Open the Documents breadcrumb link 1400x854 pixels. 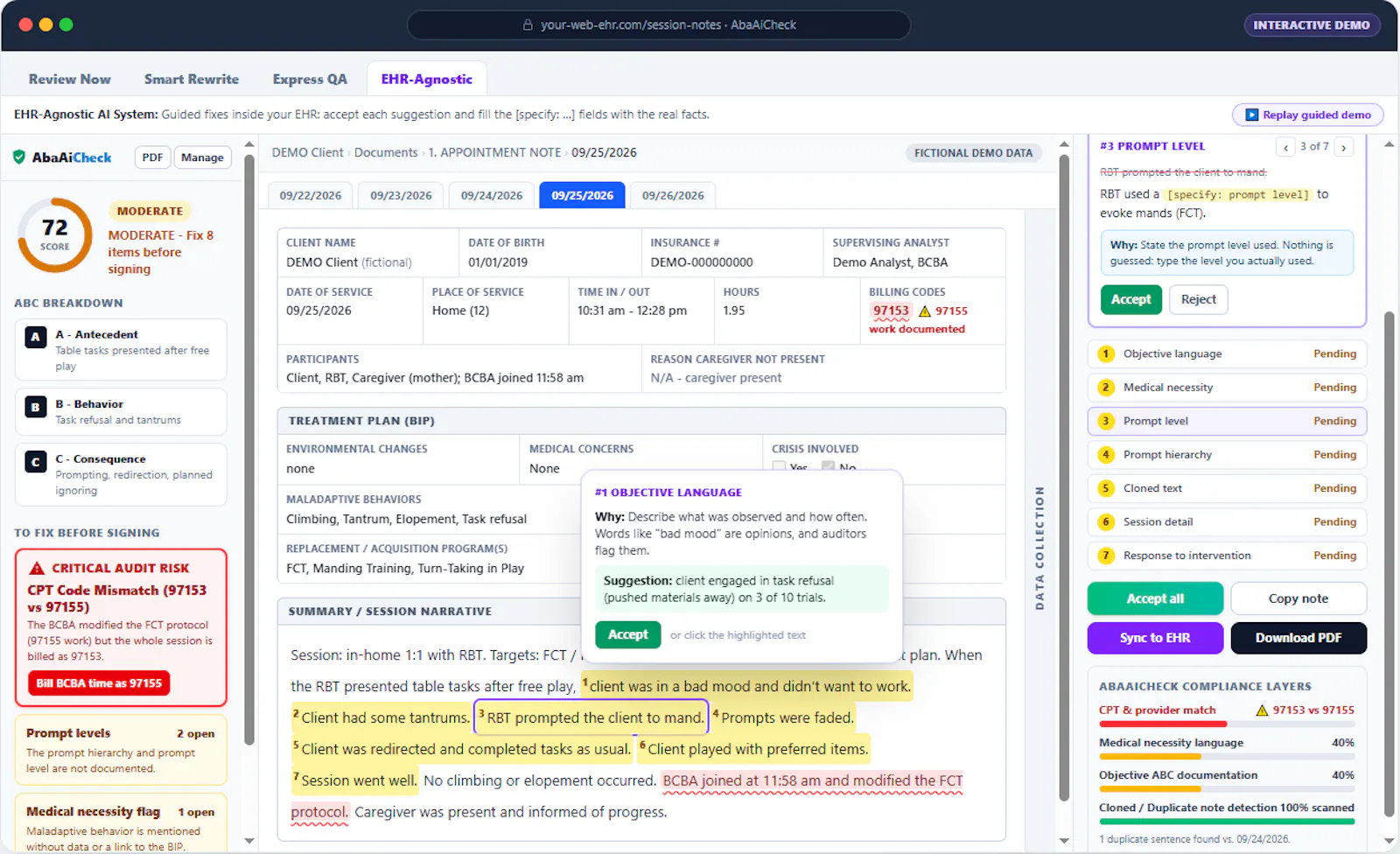[x=386, y=153]
